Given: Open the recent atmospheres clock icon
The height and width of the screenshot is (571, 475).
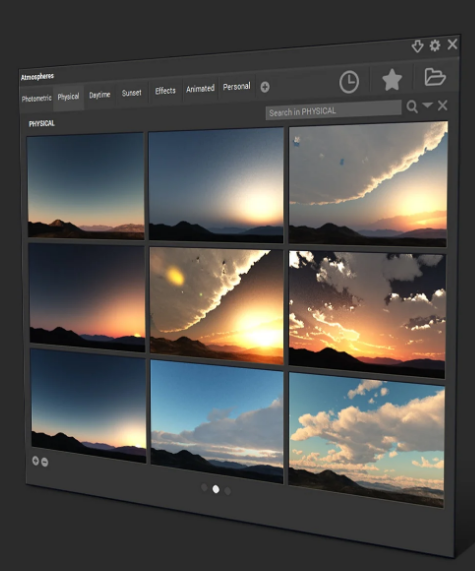Looking at the screenshot, I should point(349,82).
